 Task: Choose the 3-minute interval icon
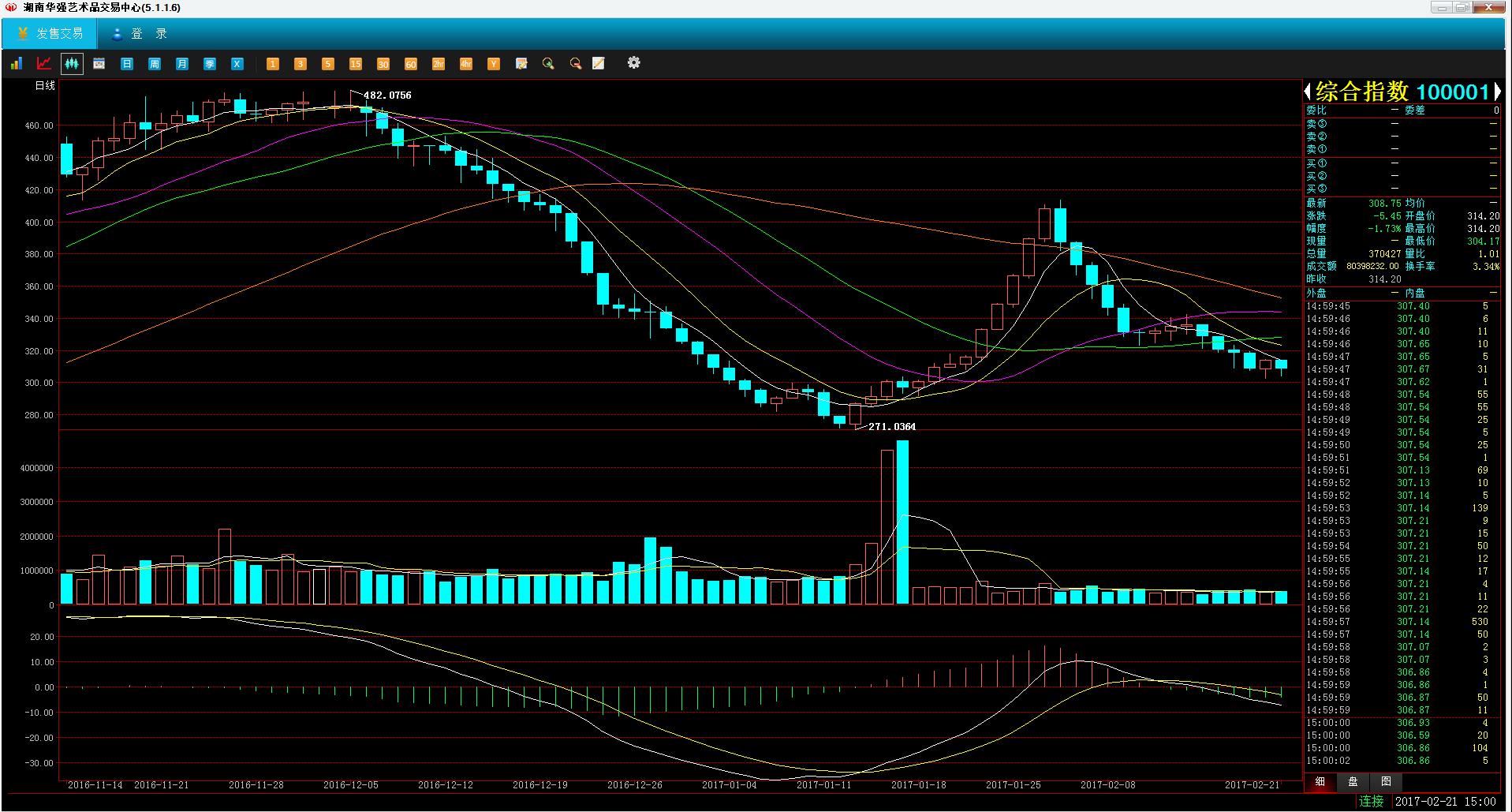301,64
